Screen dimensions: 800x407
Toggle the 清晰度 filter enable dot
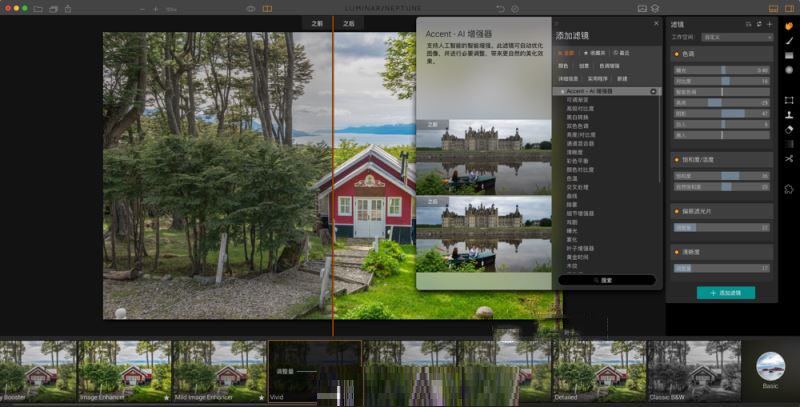[677, 252]
